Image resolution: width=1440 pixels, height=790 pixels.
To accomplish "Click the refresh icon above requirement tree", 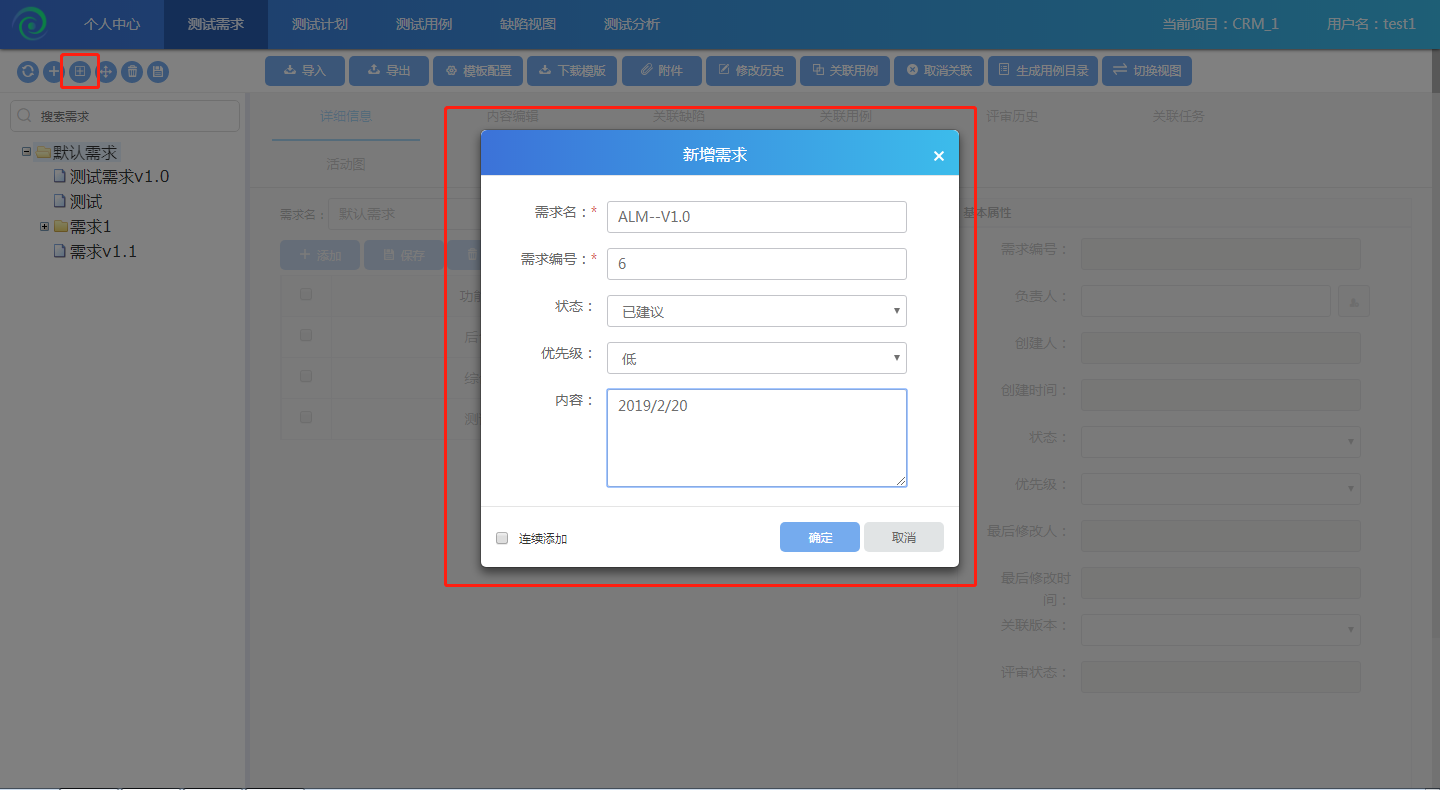I will click(x=28, y=72).
